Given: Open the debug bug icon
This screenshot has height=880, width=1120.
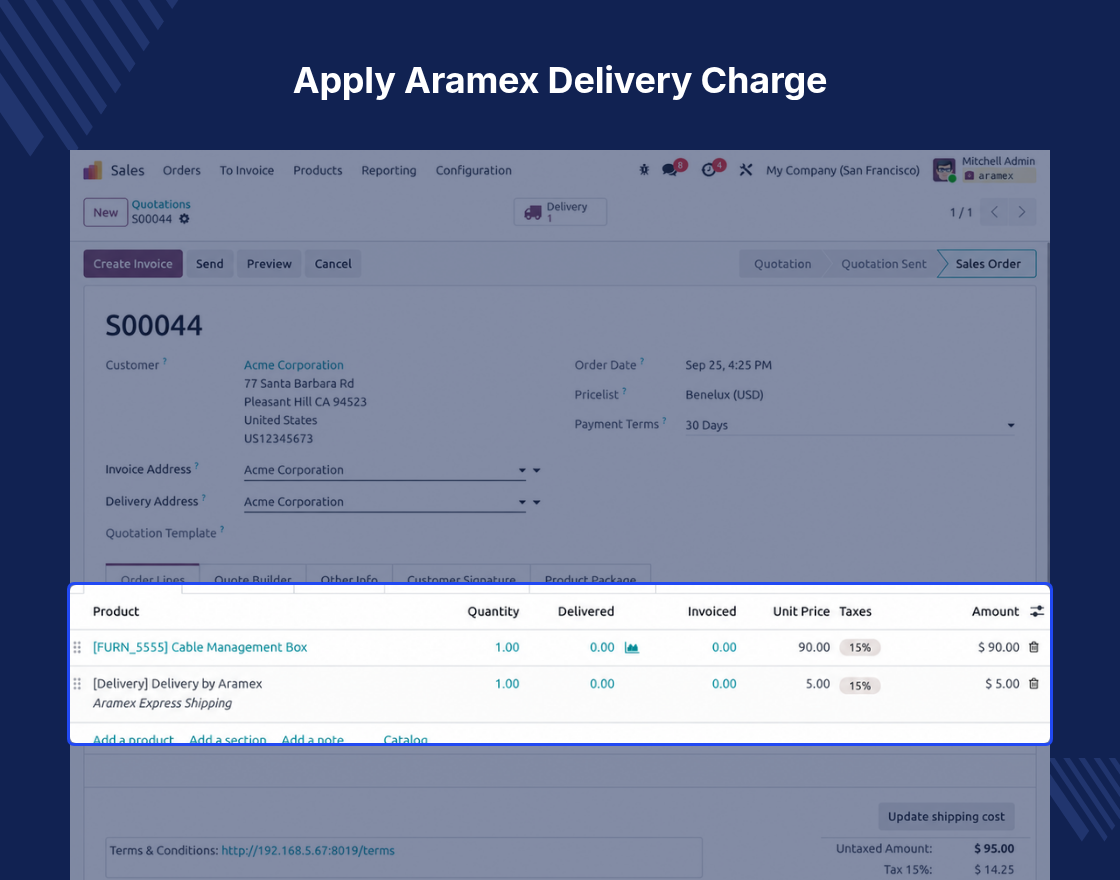Looking at the screenshot, I should pos(644,170).
